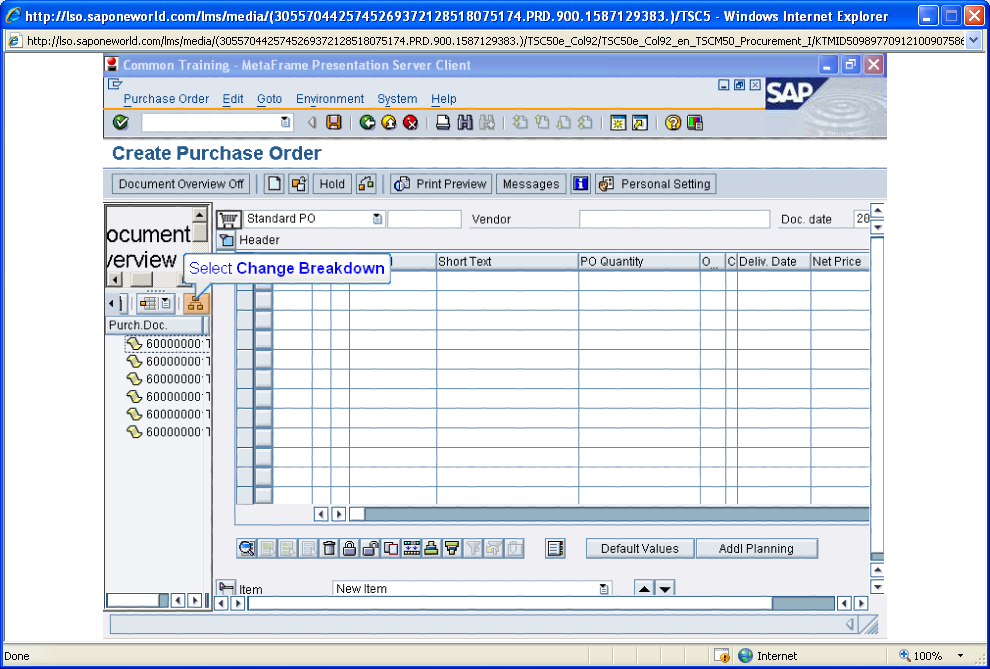Screen dimensions: 990x669
Task: Click the green Back arrow icon
Action: [x=367, y=122]
